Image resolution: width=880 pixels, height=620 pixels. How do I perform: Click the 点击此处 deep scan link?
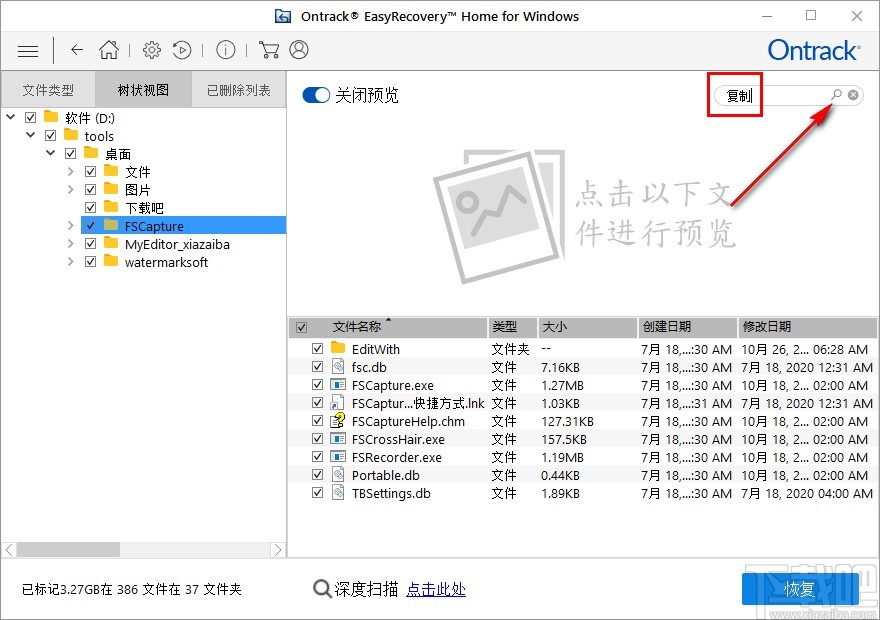(437, 589)
